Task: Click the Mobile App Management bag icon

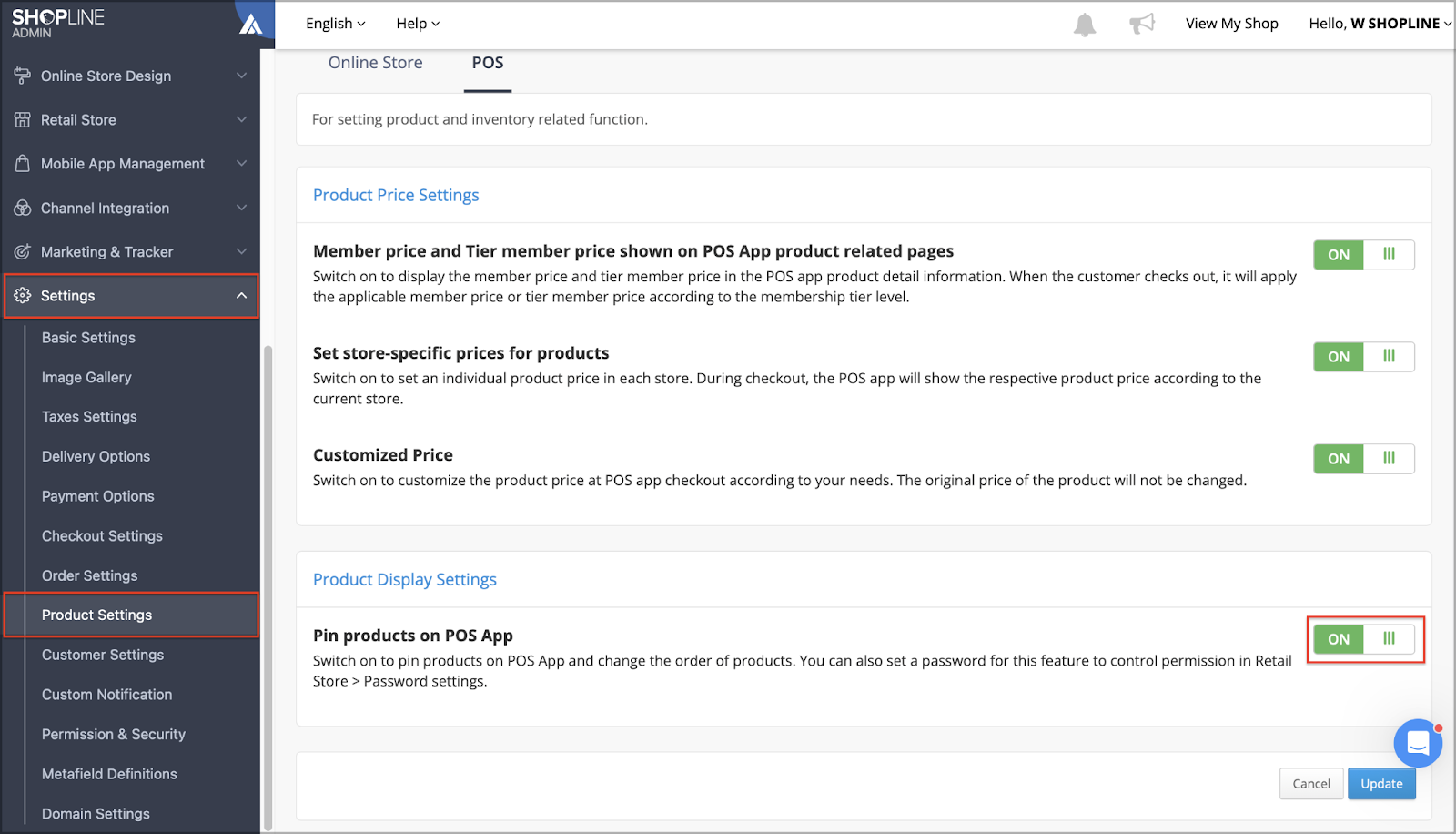Action: click(23, 164)
